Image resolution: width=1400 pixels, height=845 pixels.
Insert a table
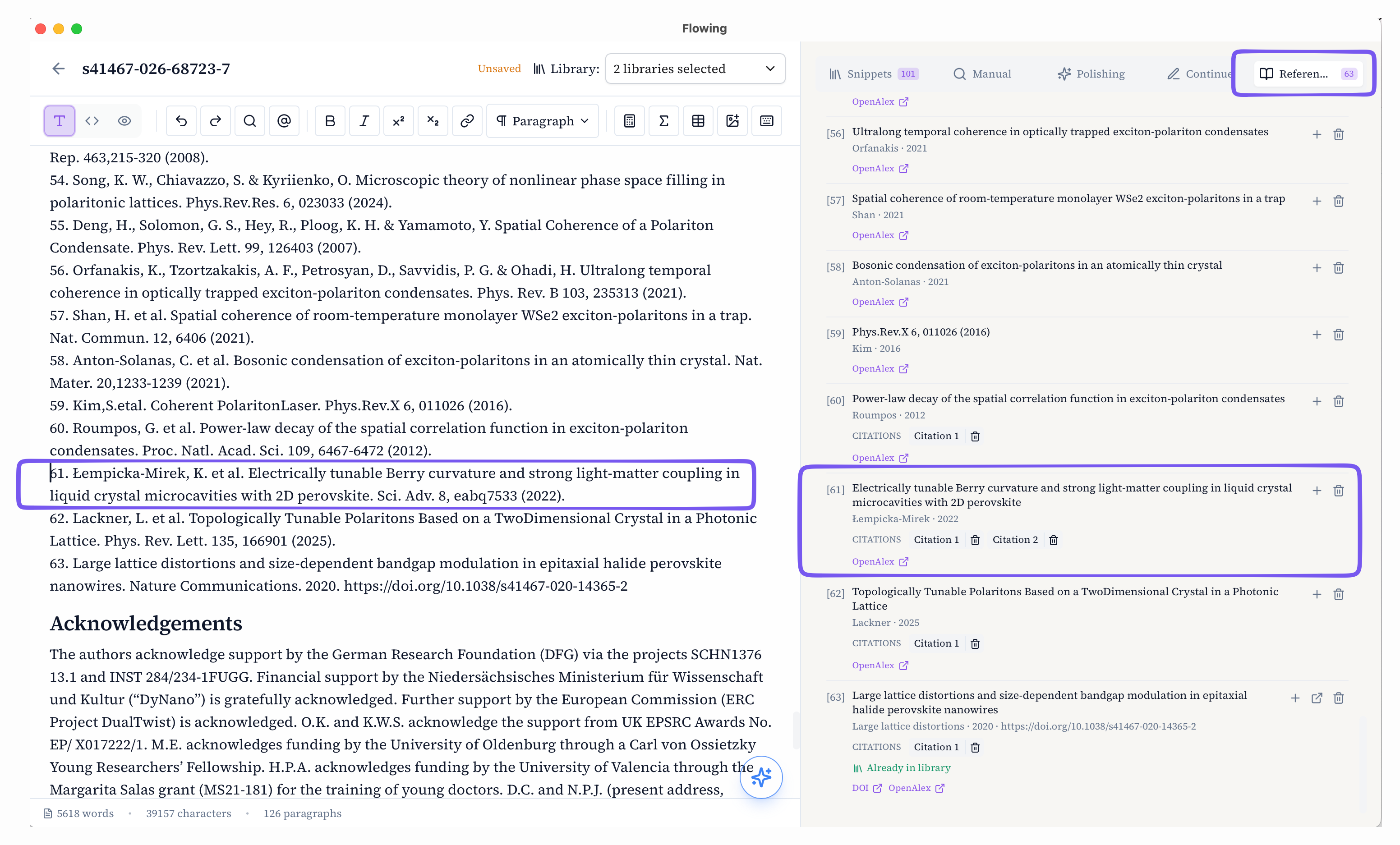click(x=698, y=121)
